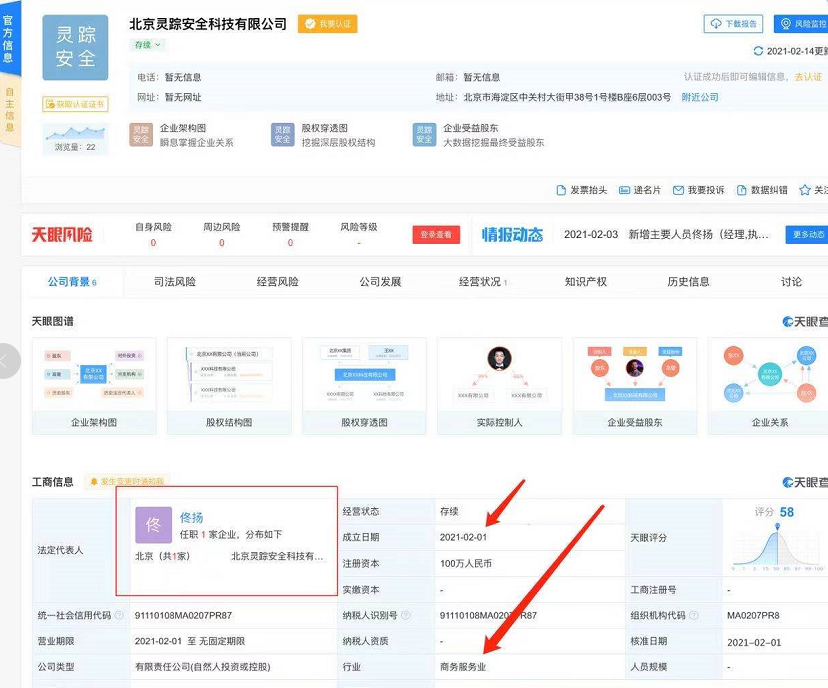Click the left arrow to scroll 天眼图谱
This screenshot has height=688, width=828.
(8, 361)
